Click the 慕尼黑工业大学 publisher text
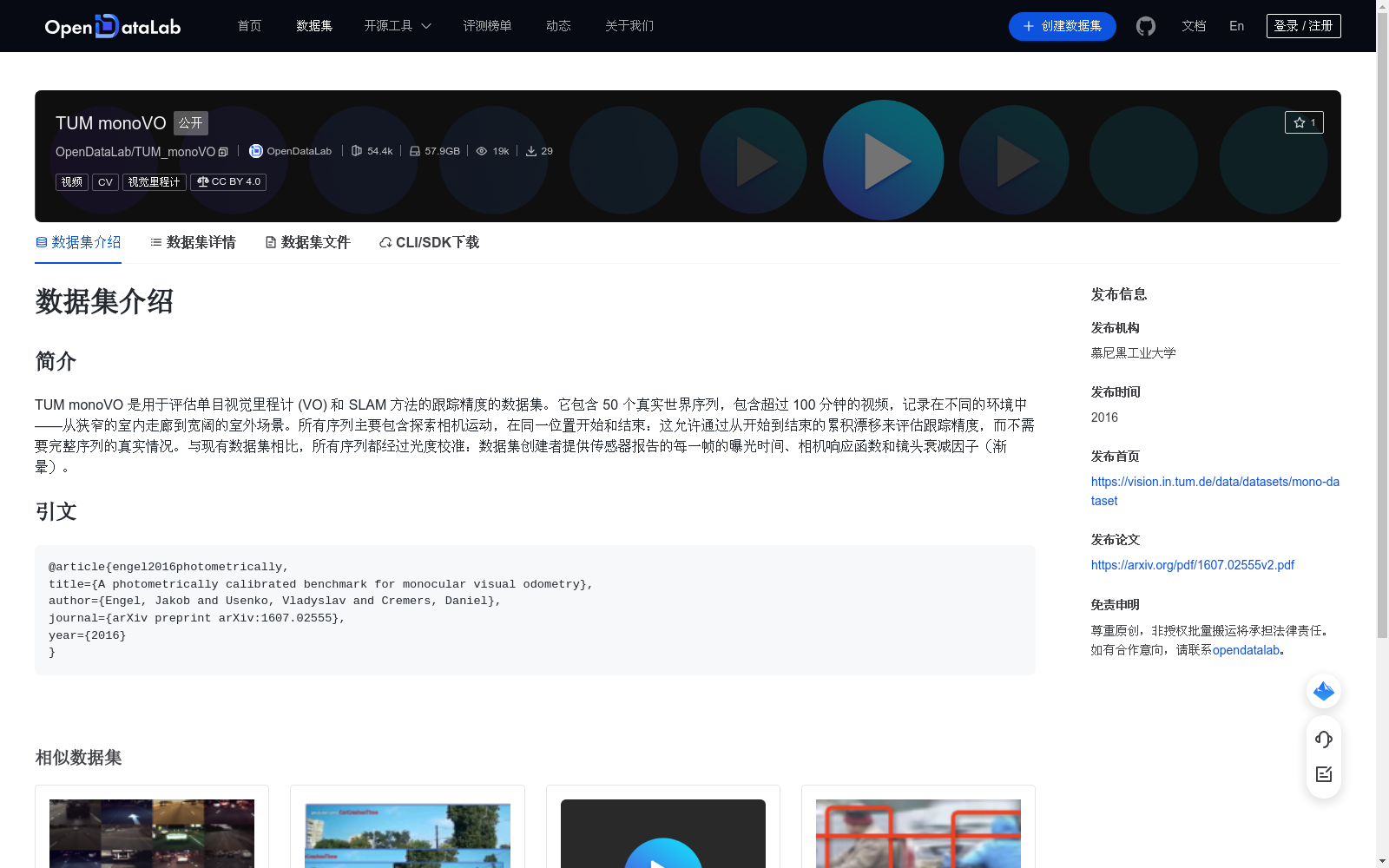Viewport: 1389px width, 868px height. (1134, 353)
